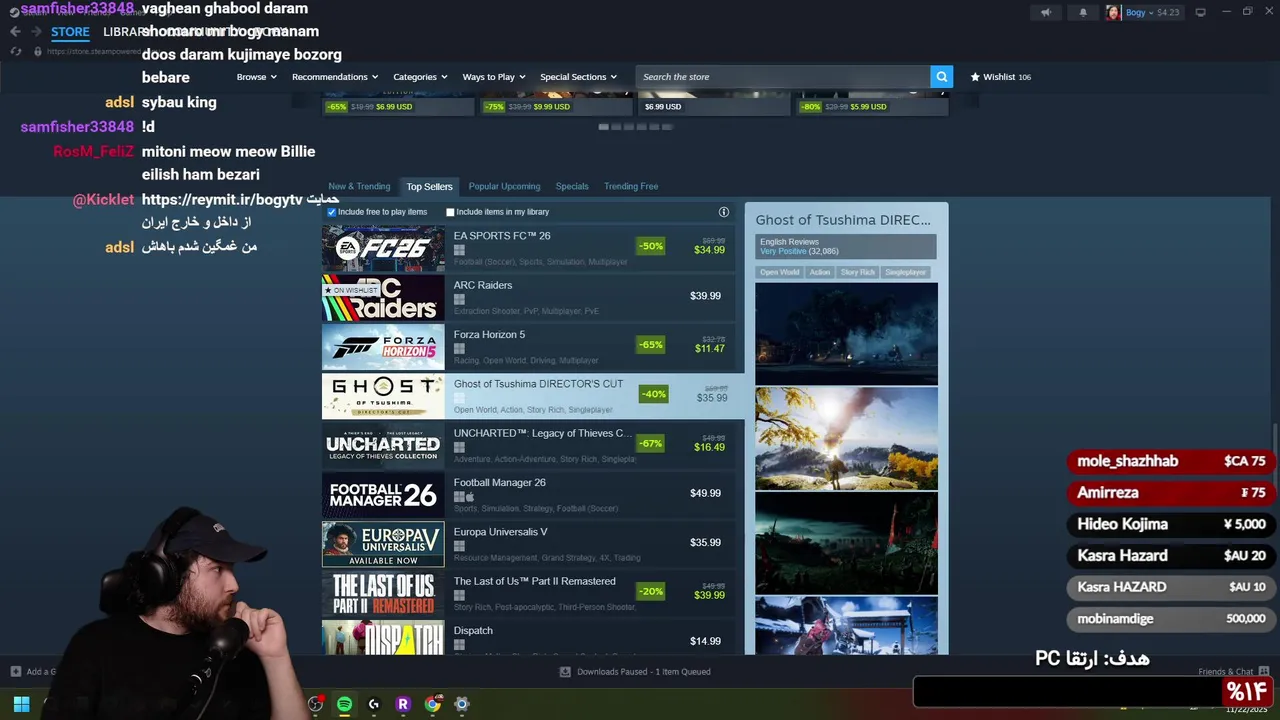Click the -40% discount on Ghost of Tsushima
This screenshot has width=1280, height=720.
point(654,394)
